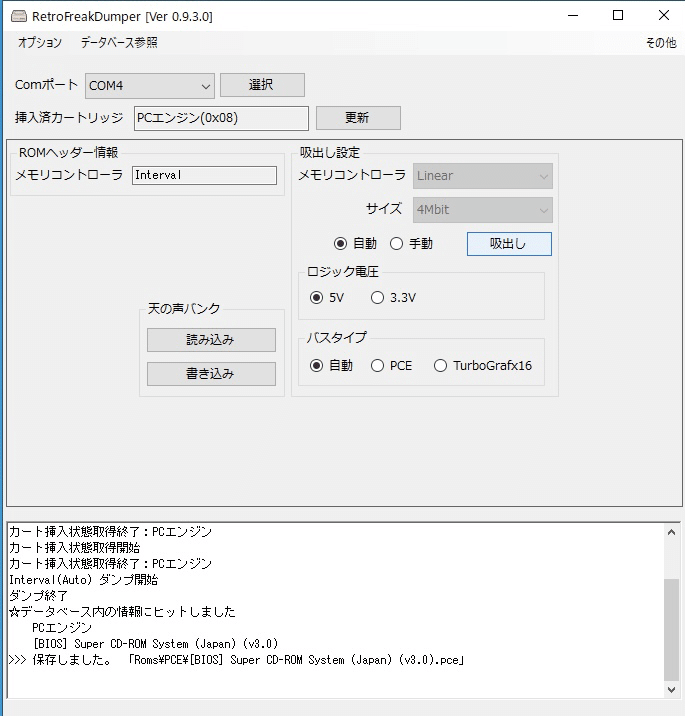Open the Linear memory controller dropdown
Screen dimensions: 685x716
483,176
